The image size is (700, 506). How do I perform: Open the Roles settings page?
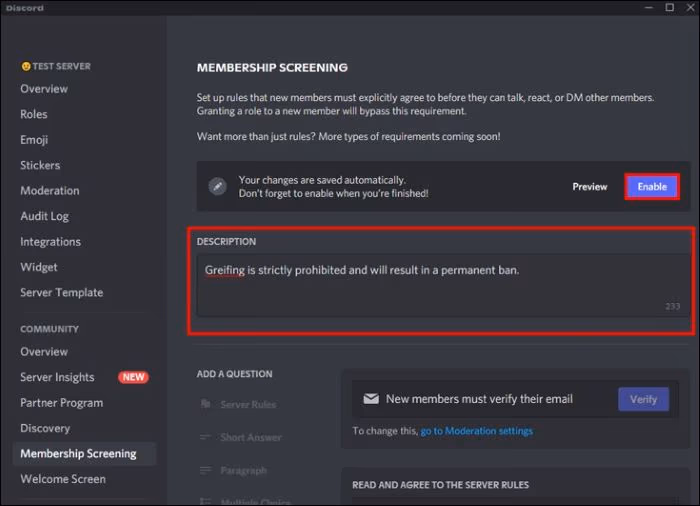click(x=34, y=114)
